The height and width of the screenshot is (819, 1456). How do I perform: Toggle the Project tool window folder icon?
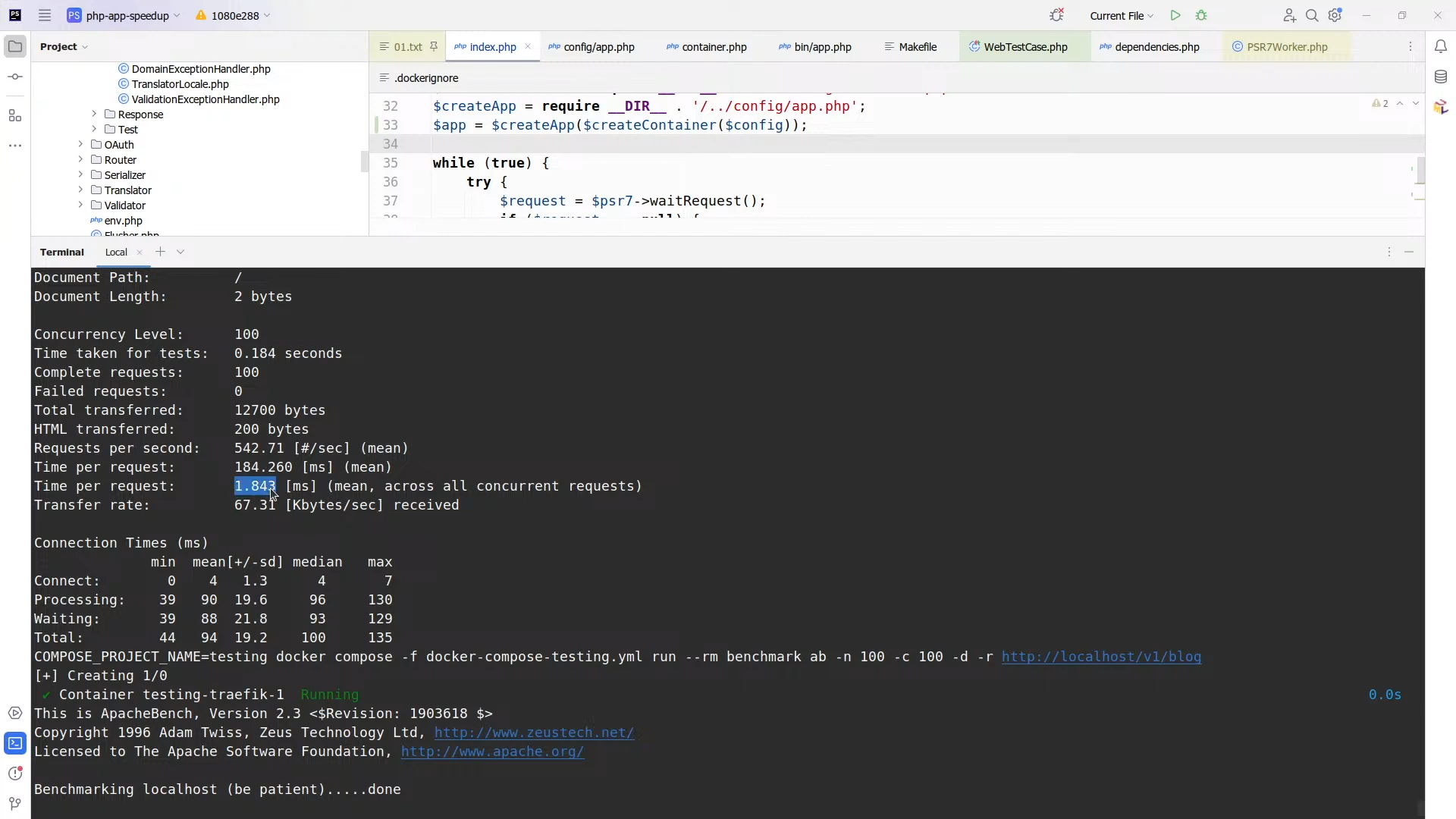(15, 46)
